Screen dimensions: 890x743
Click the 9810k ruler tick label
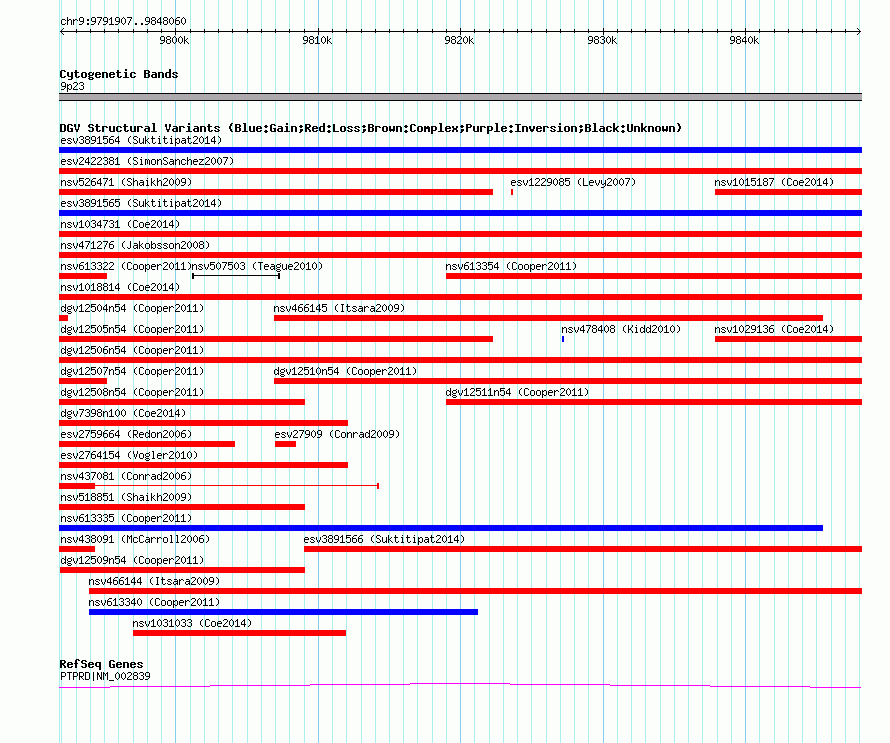(317, 40)
